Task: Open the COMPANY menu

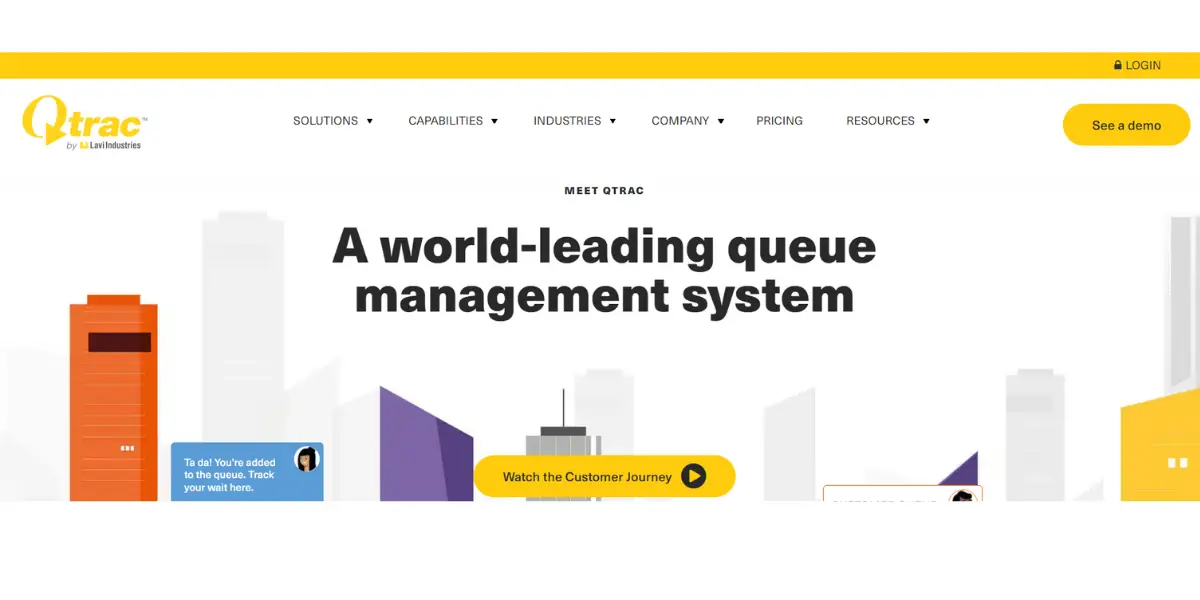Action: tap(680, 121)
